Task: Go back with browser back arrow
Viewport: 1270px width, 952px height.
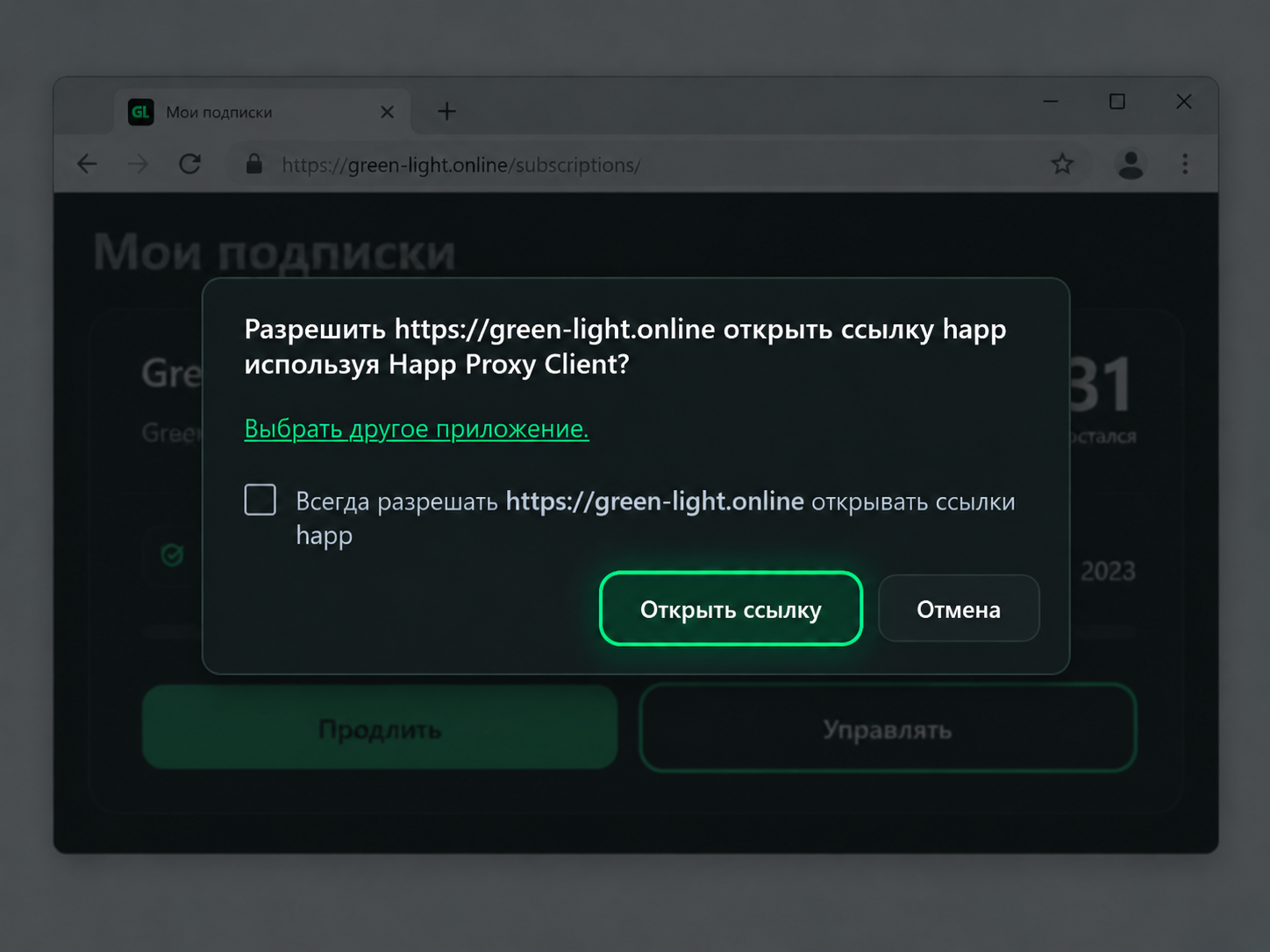Action: (x=87, y=164)
